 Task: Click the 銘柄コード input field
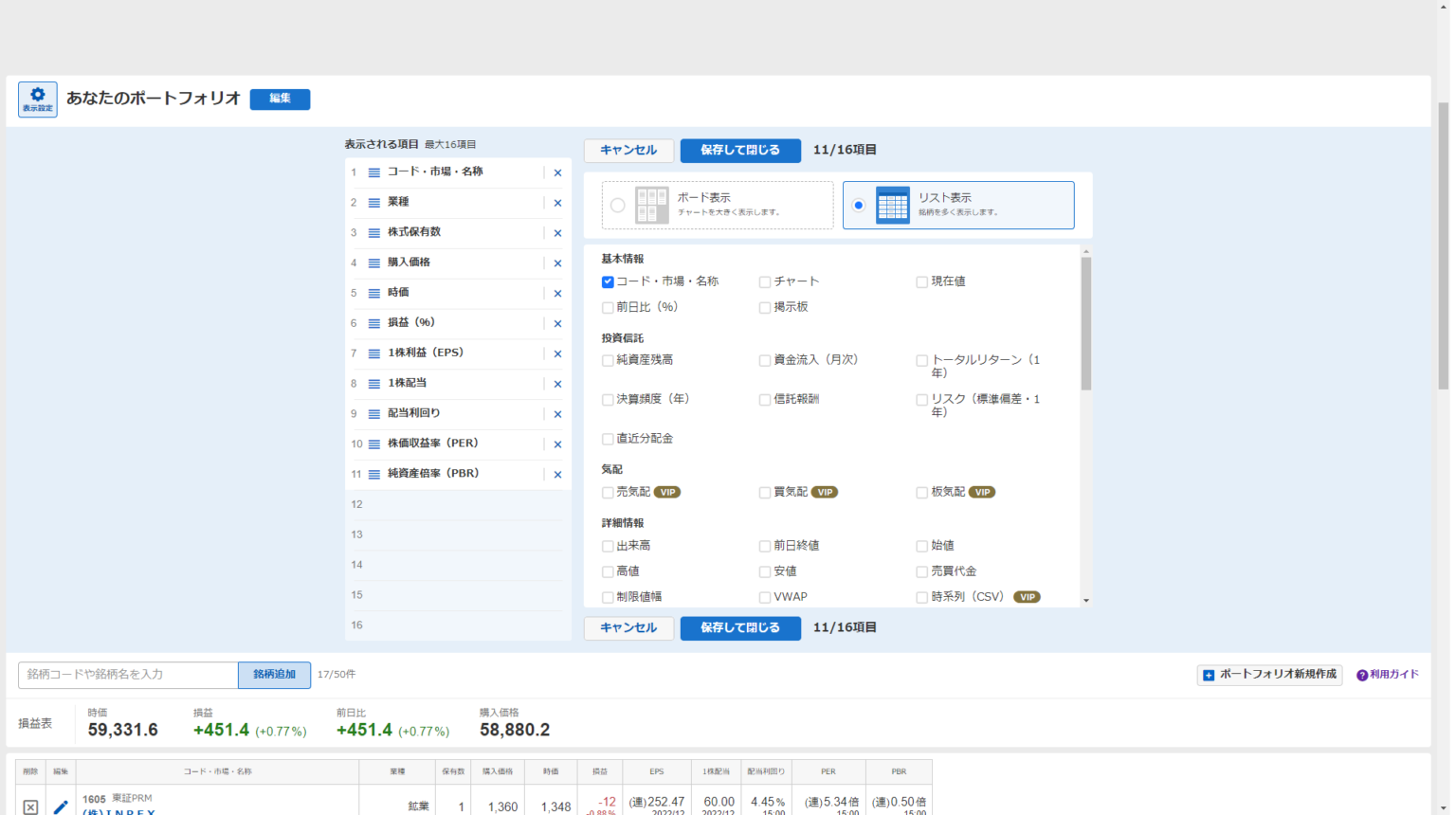[x=128, y=675]
